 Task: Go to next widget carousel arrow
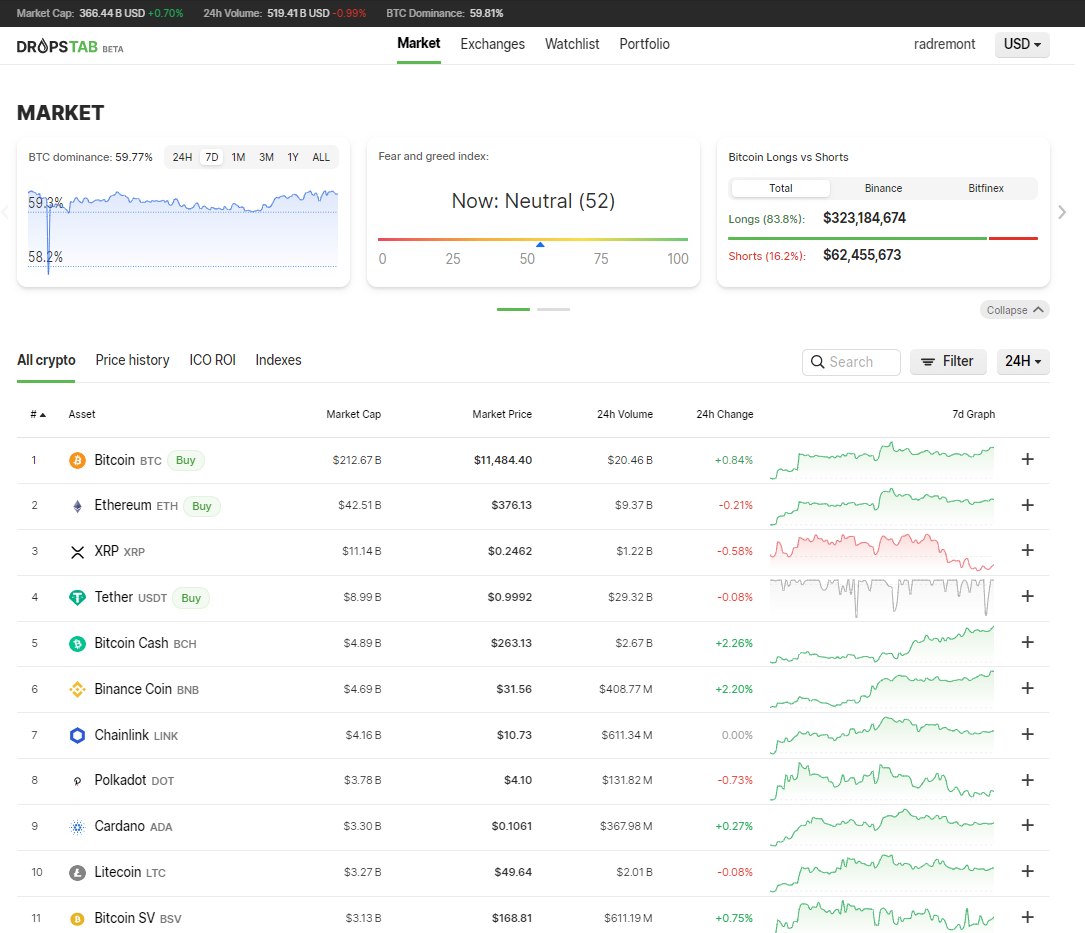coord(1062,212)
